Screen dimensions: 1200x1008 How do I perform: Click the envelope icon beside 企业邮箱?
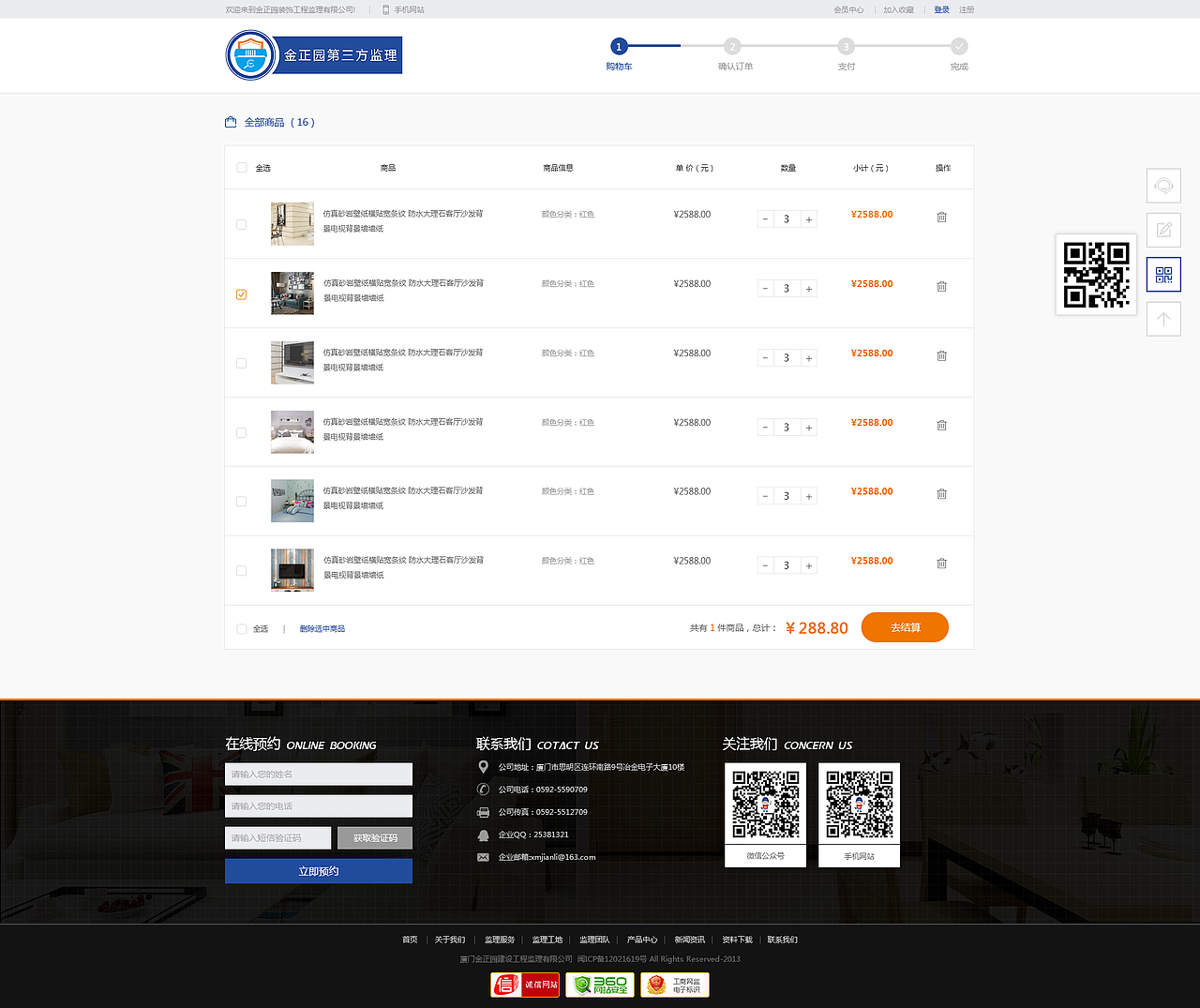(483, 857)
